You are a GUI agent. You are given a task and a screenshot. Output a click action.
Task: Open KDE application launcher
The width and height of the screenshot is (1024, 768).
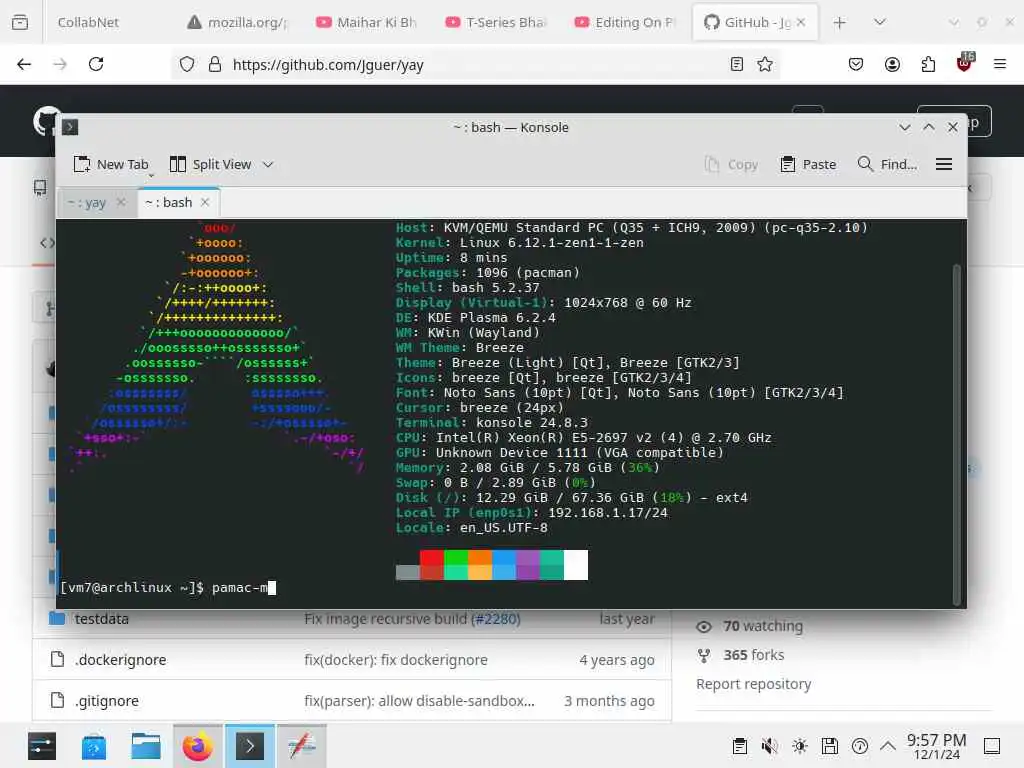coord(42,746)
